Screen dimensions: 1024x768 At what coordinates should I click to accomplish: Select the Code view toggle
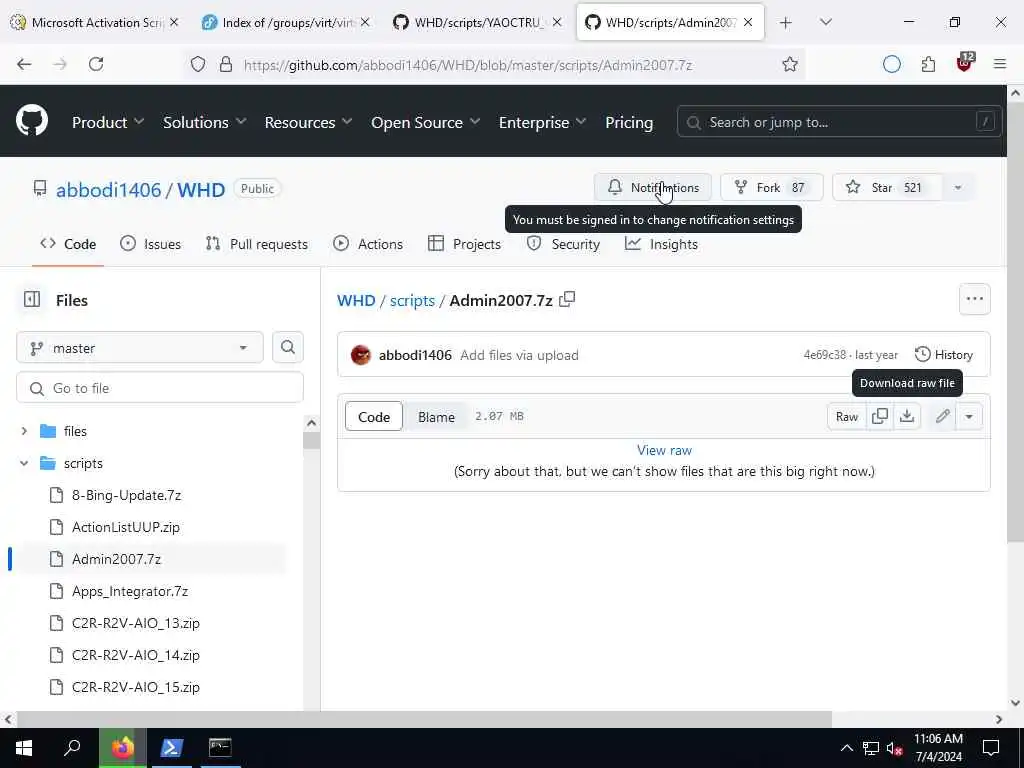click(x=374, y=417)
